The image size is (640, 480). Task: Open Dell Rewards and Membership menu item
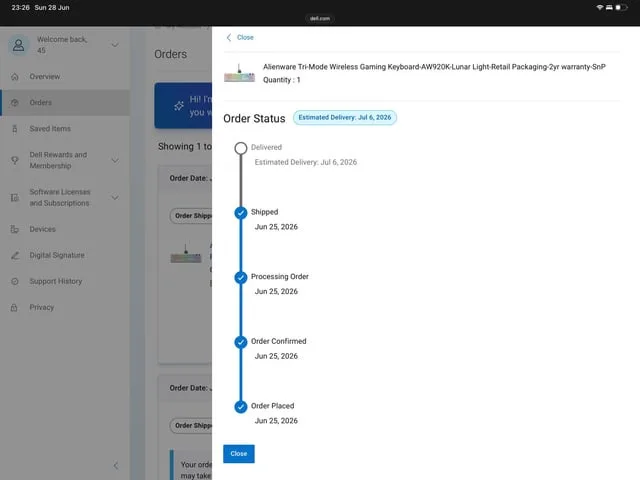pos(58,160)
